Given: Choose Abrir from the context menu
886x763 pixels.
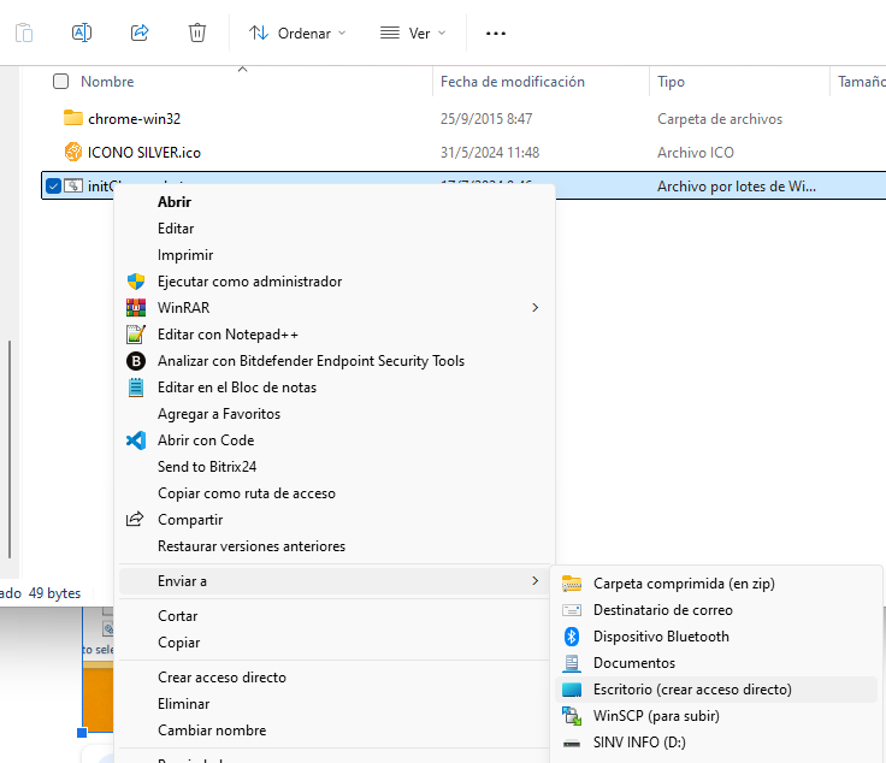Looking at the screenshot, I should tap(174, 202).
